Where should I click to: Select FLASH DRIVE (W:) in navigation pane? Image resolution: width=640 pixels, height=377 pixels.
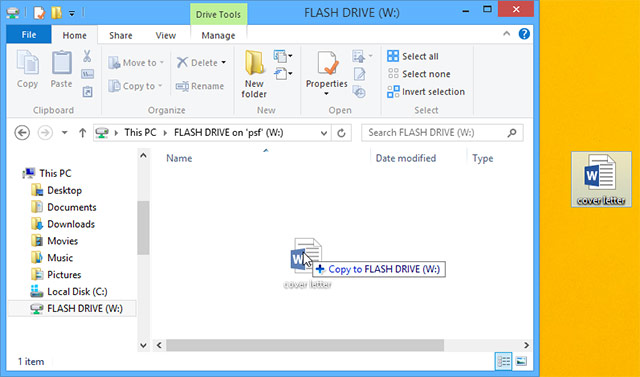[x=72, y=308]
